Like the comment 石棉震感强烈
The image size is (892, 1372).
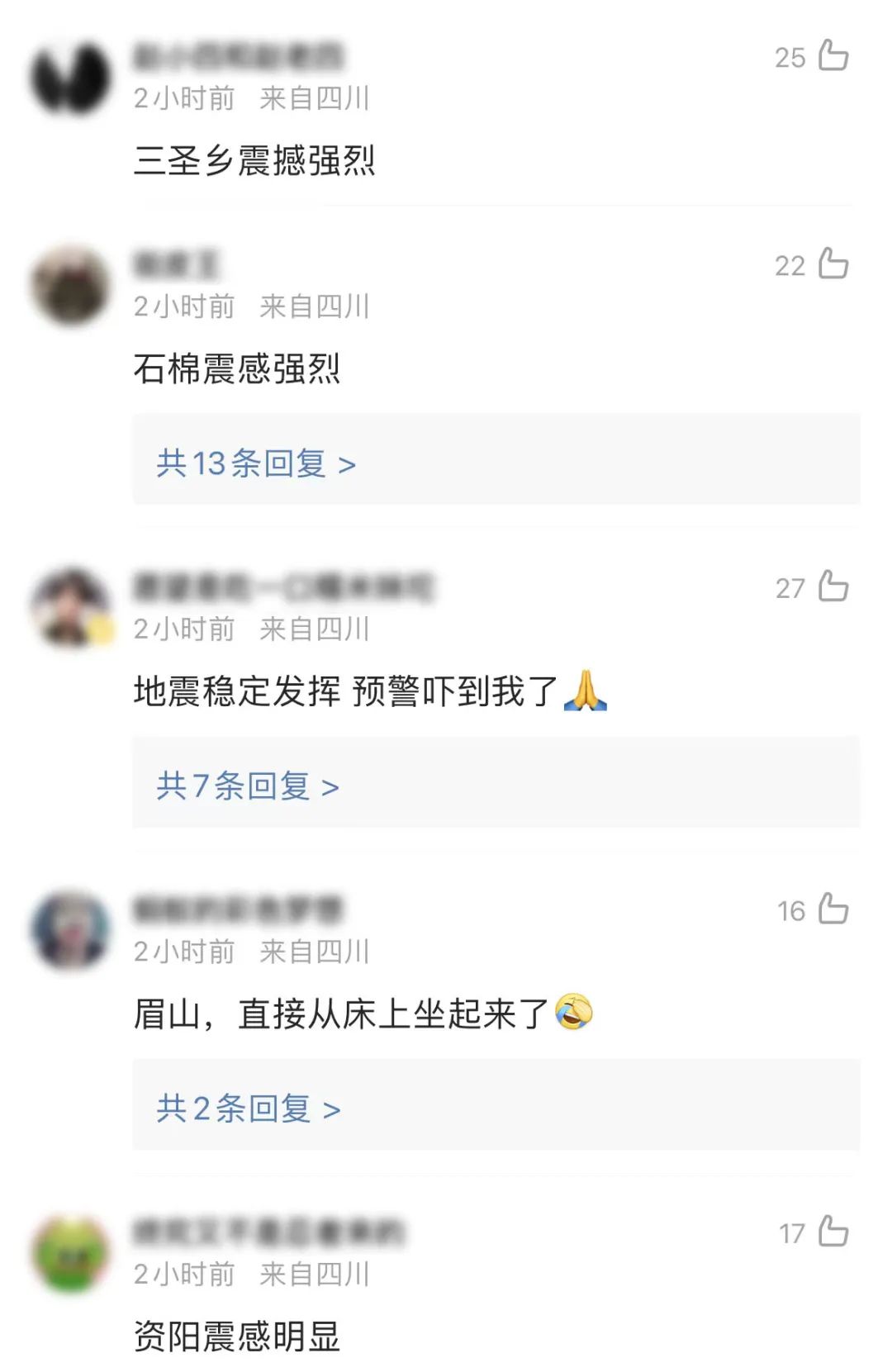coord(833,264)
